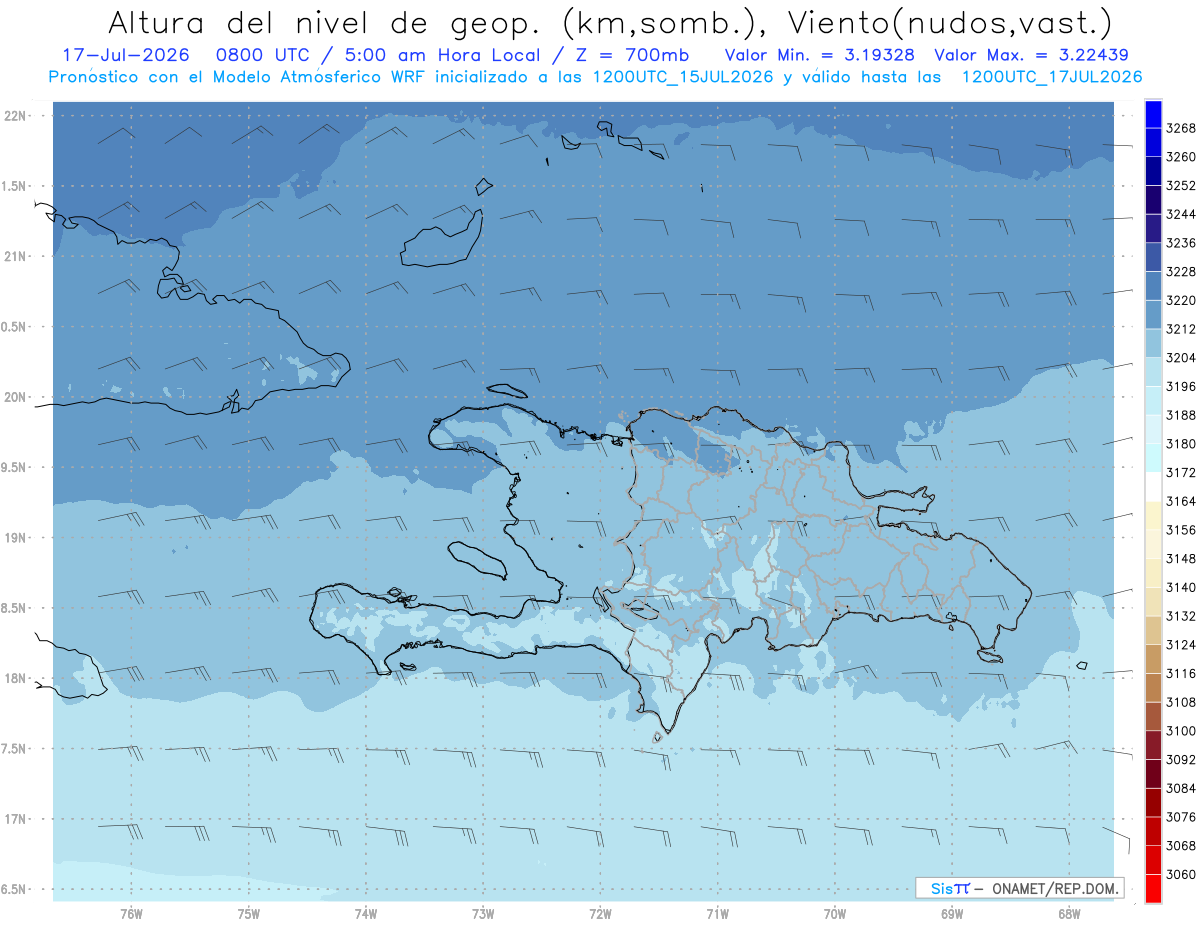Pick the legend swatch between 3268 and 3260
The height and width of the screenshot is (927, 1200).
pyautogui.click(x=1152, y=143)
